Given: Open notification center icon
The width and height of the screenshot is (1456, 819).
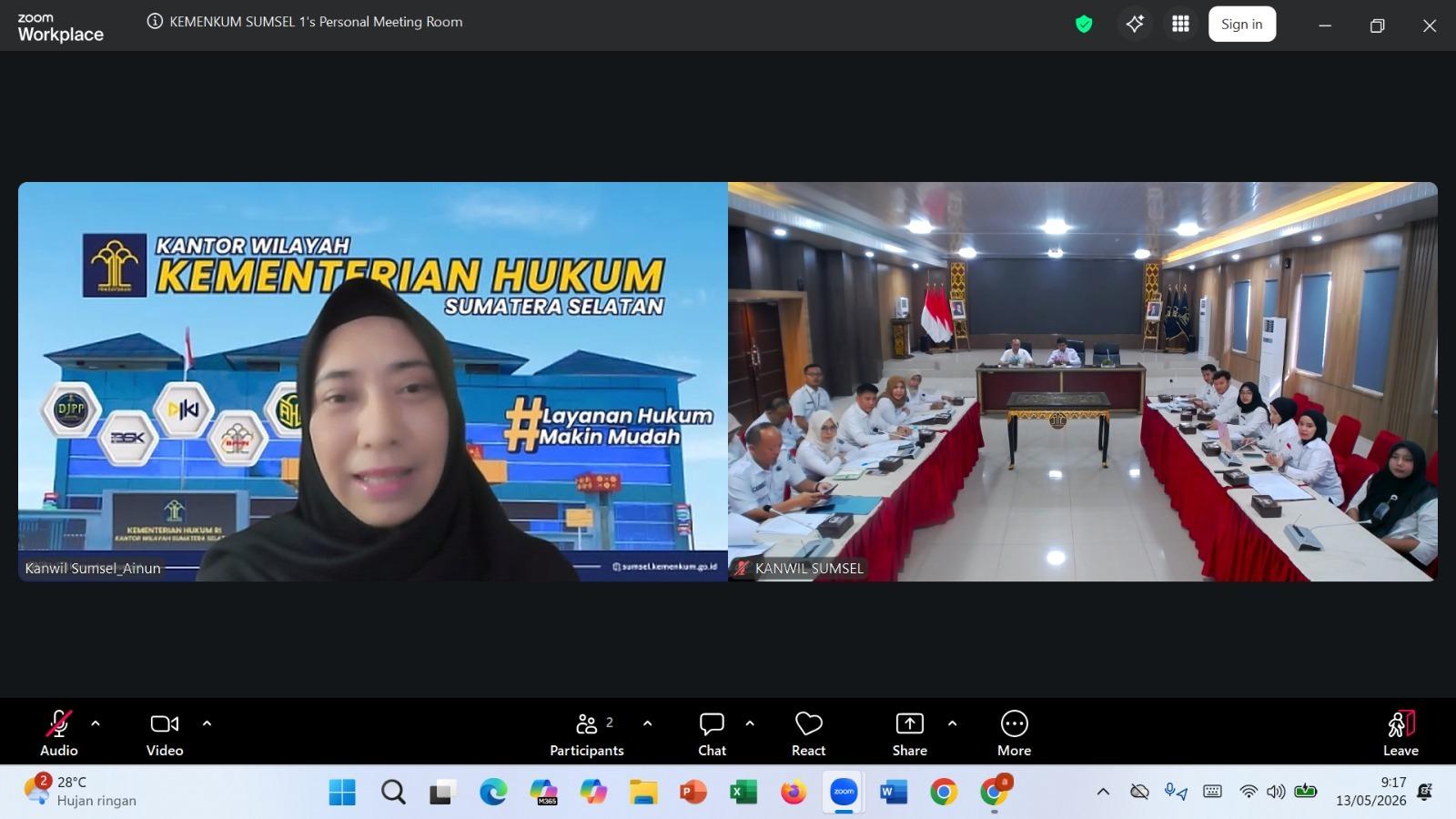Looking at the screenshot, I should point(1425,792).
